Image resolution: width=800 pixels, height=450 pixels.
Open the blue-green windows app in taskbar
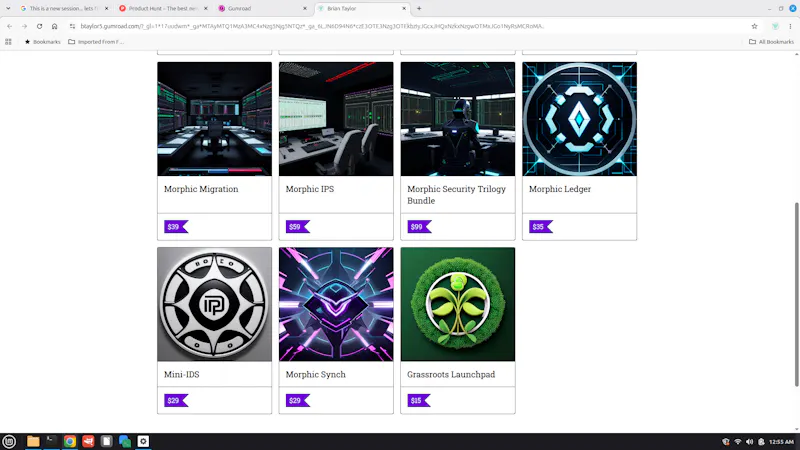(x=124, y=441)
